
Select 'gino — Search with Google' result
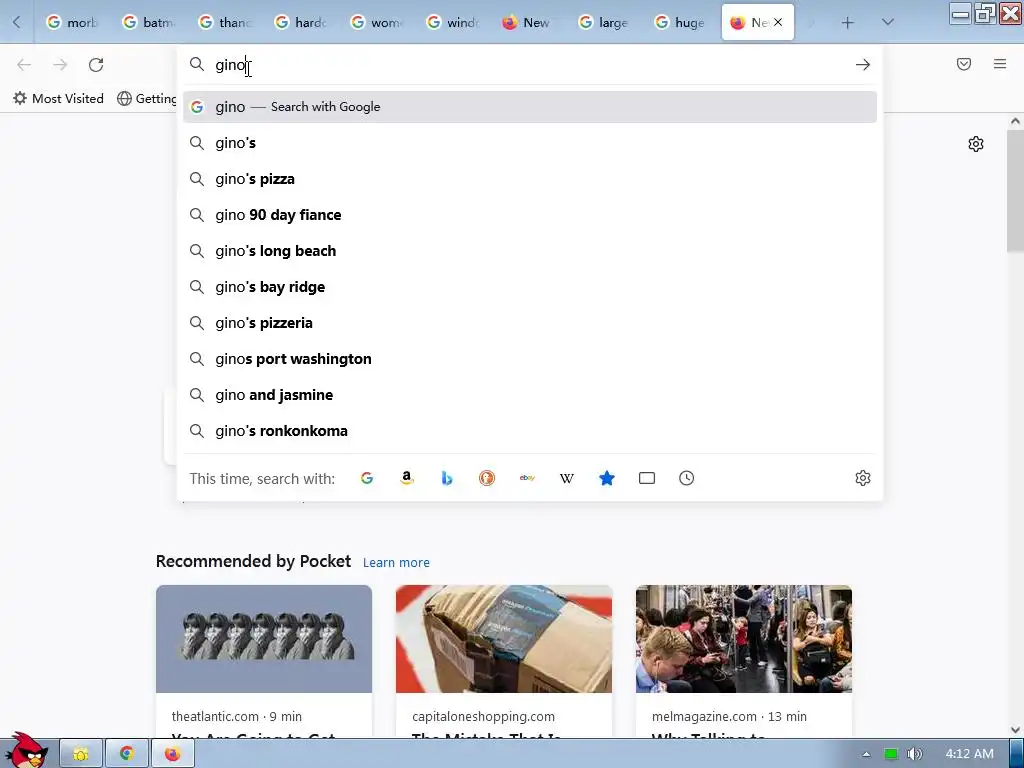click(530, 107)
